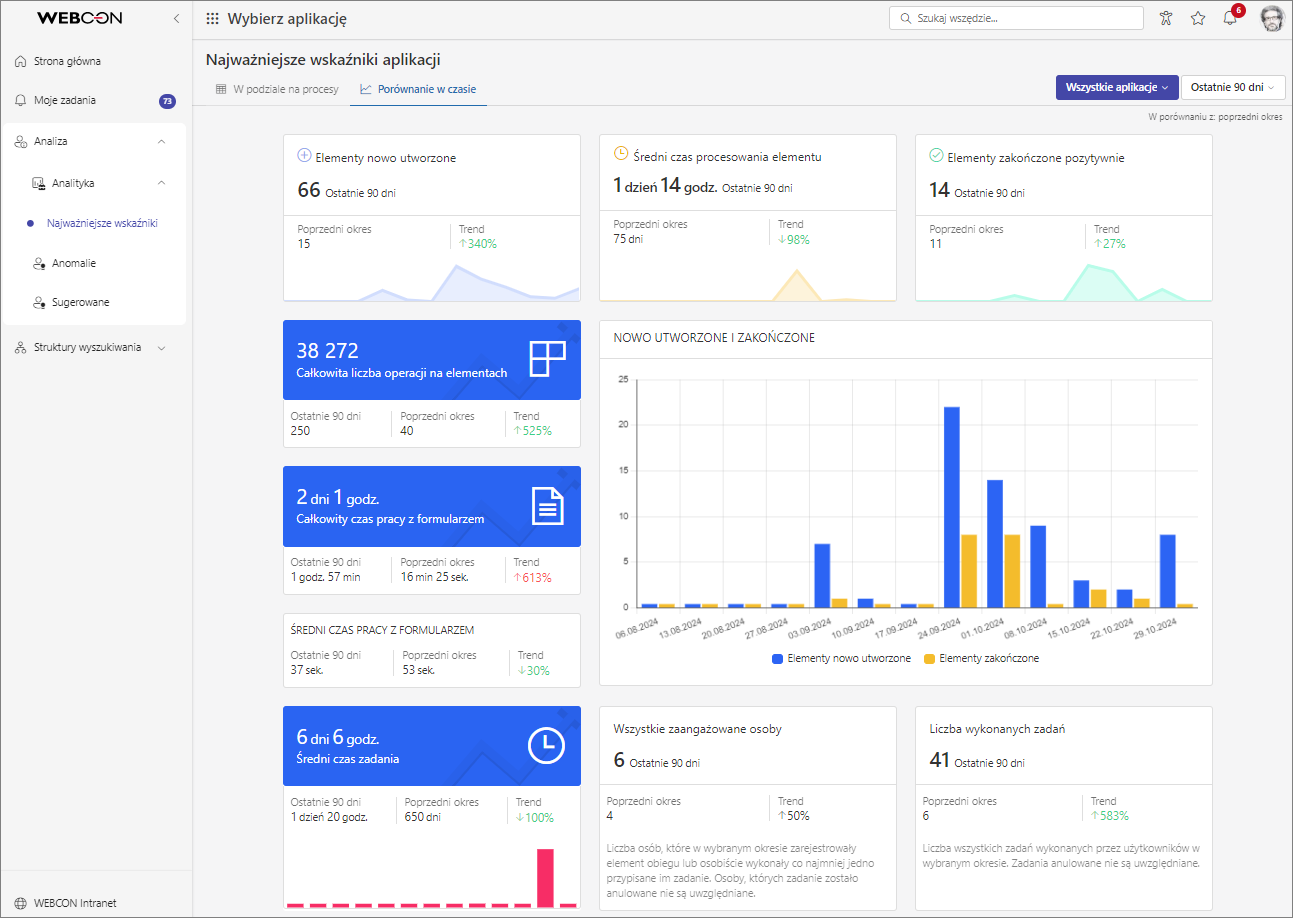Click the sparkline in Elementy nowo utworzone card
This screenshot has width=1293, height=918.
coord(432,282)
